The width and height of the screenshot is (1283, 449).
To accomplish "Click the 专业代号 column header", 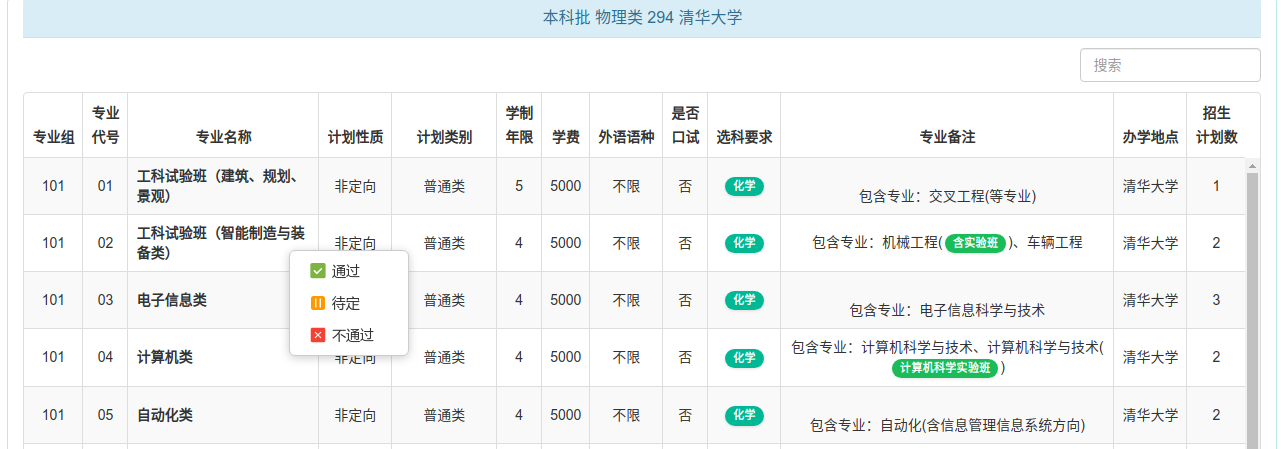I will click(x=105, y=125).
